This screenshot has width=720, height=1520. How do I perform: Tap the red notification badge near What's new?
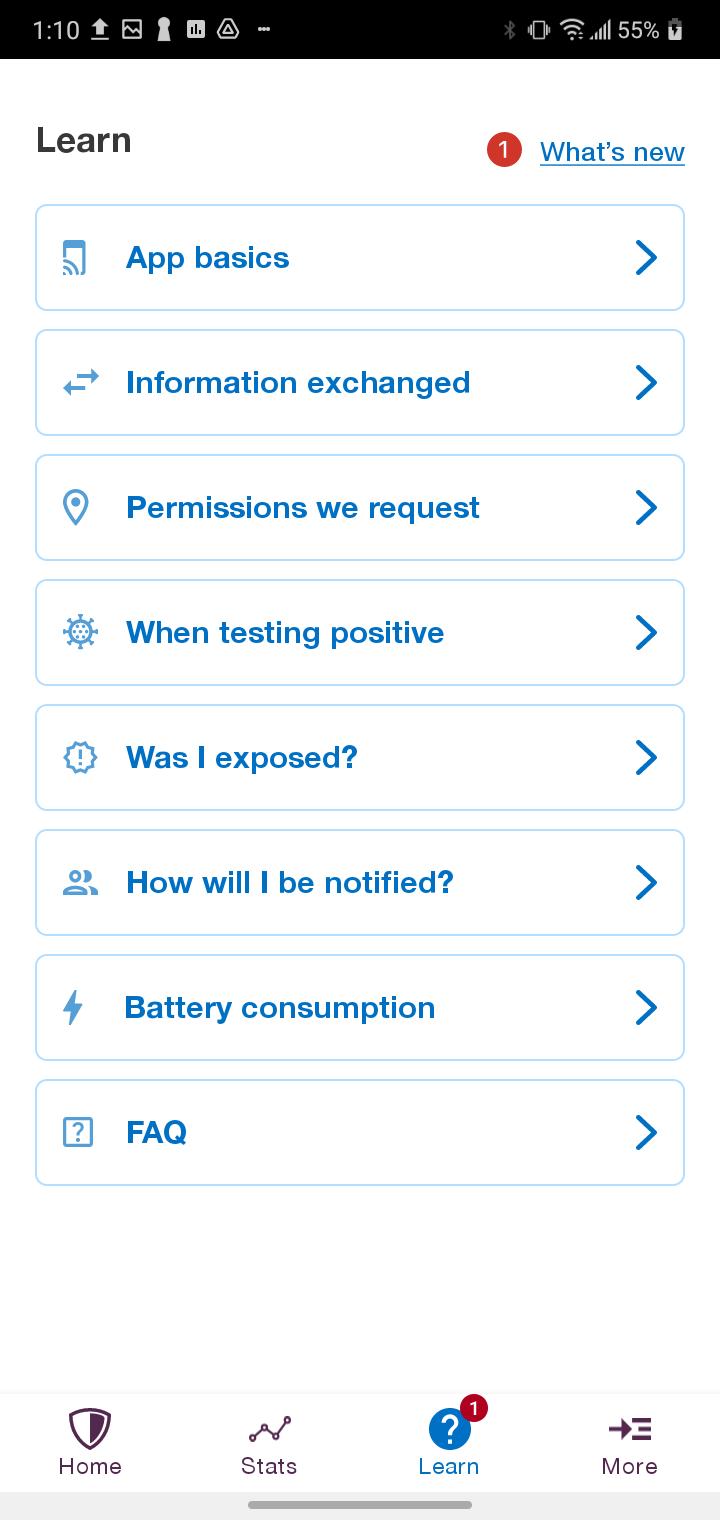pyautogui.click(x=504, y=151)
